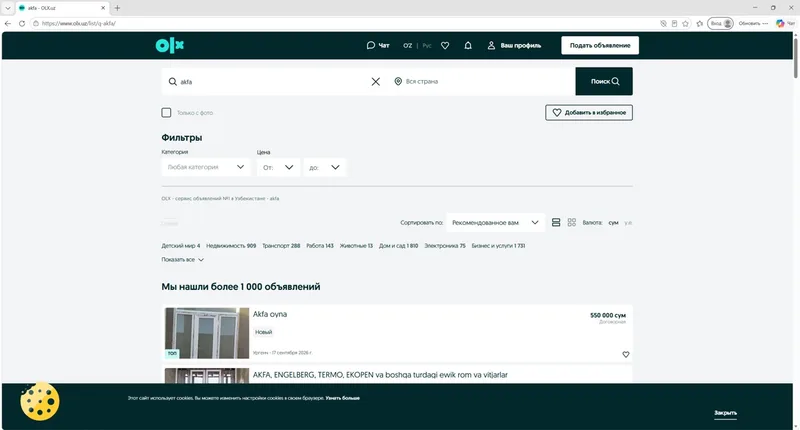Screen dimensions: 800x430
Task: Click browser Обновить button
Action: (749, 23)
